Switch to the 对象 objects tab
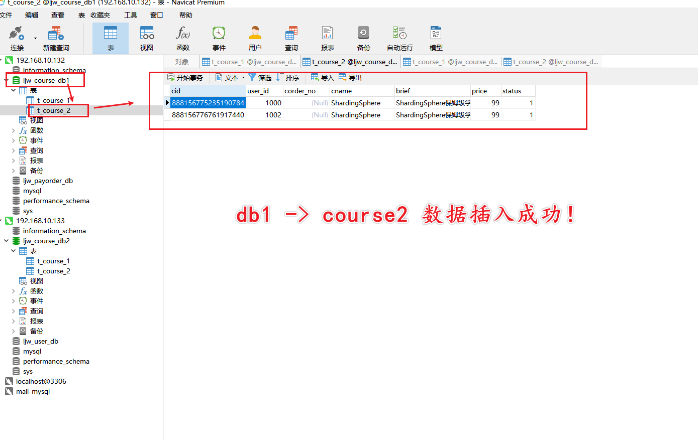Image resolution: width=698 pixels, height=440 pixels. tap(182, 62)
